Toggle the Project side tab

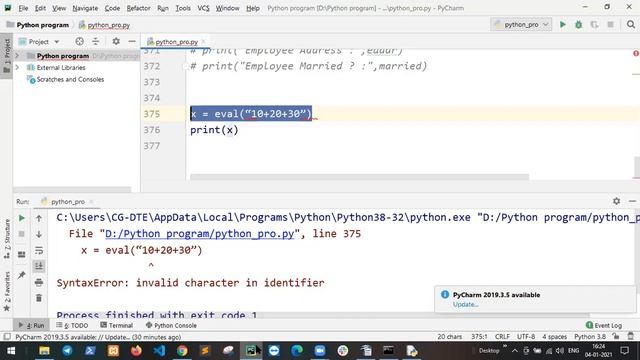point(7,56)
